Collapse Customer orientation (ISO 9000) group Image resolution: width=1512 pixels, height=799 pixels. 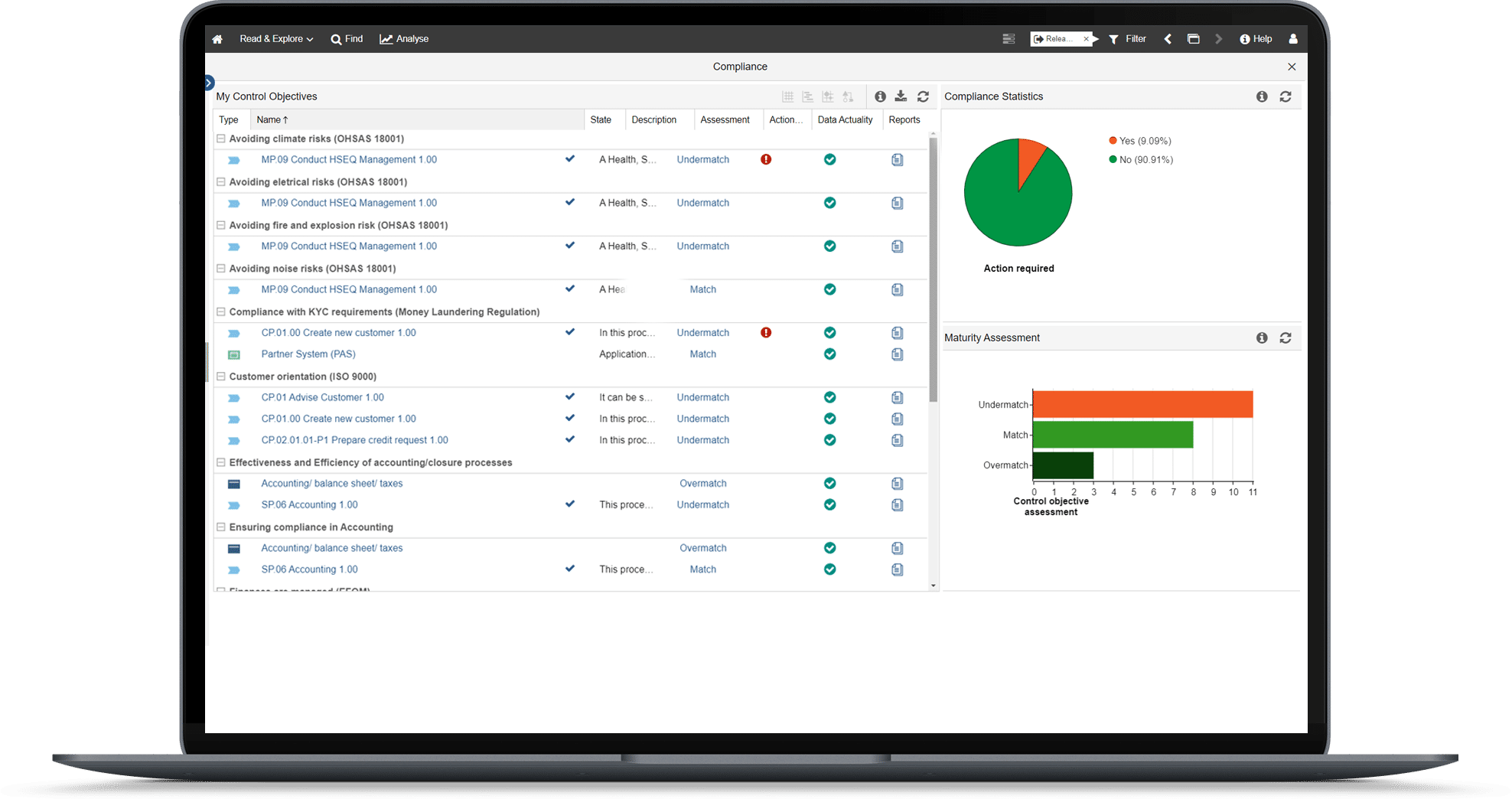(221, 377)
